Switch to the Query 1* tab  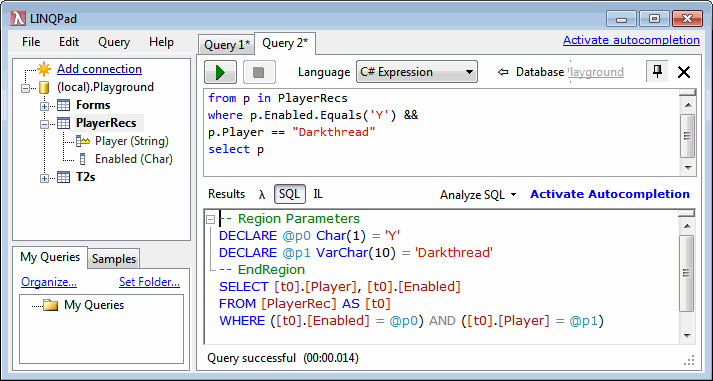226,45
